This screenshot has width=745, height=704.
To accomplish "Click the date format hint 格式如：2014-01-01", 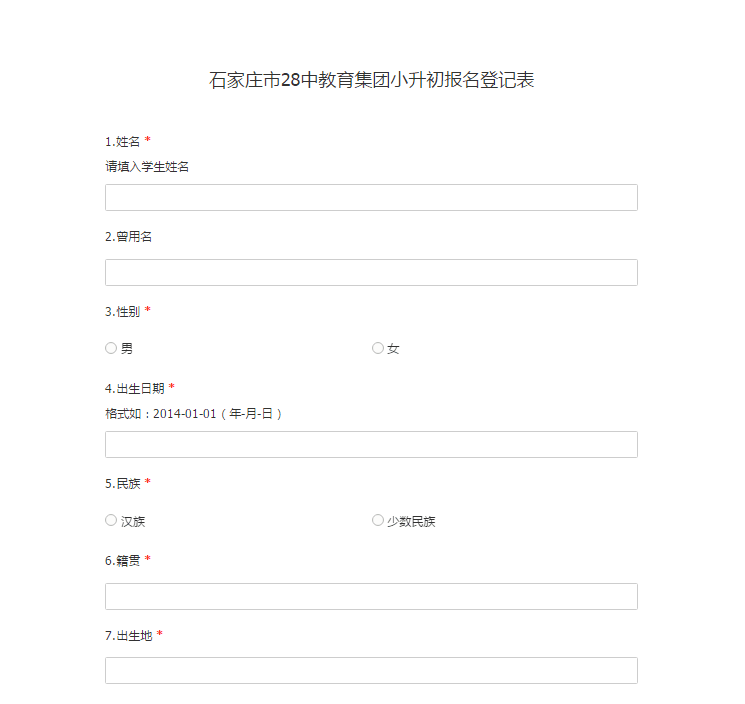I will pos(194,414).
